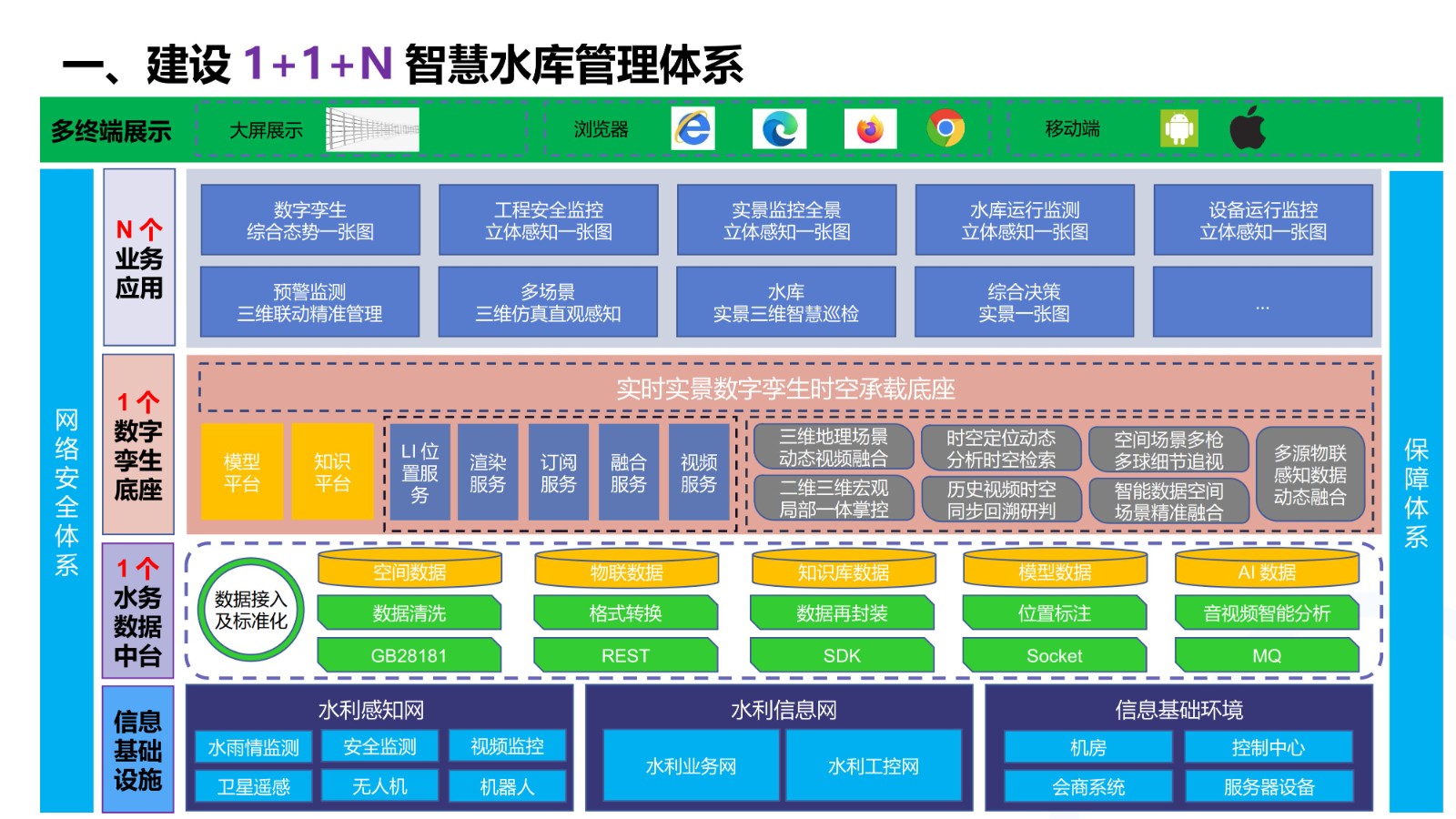Image resolution: width=1456 pixels, height=819 pixels.
Task: Select the green 音视频智能分析 tag
Action: coord(1267,612)
